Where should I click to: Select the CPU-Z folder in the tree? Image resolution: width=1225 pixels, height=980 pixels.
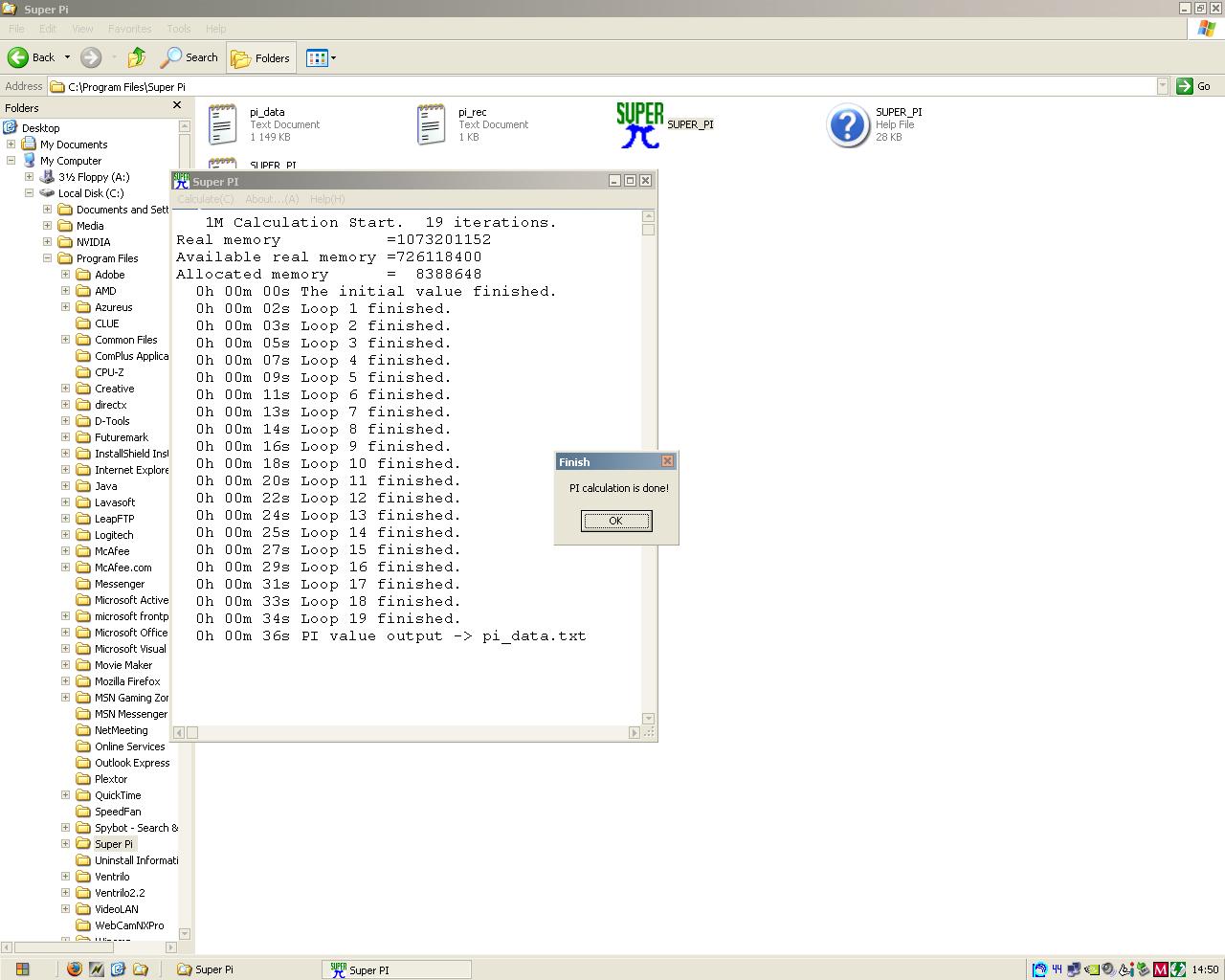109,372
